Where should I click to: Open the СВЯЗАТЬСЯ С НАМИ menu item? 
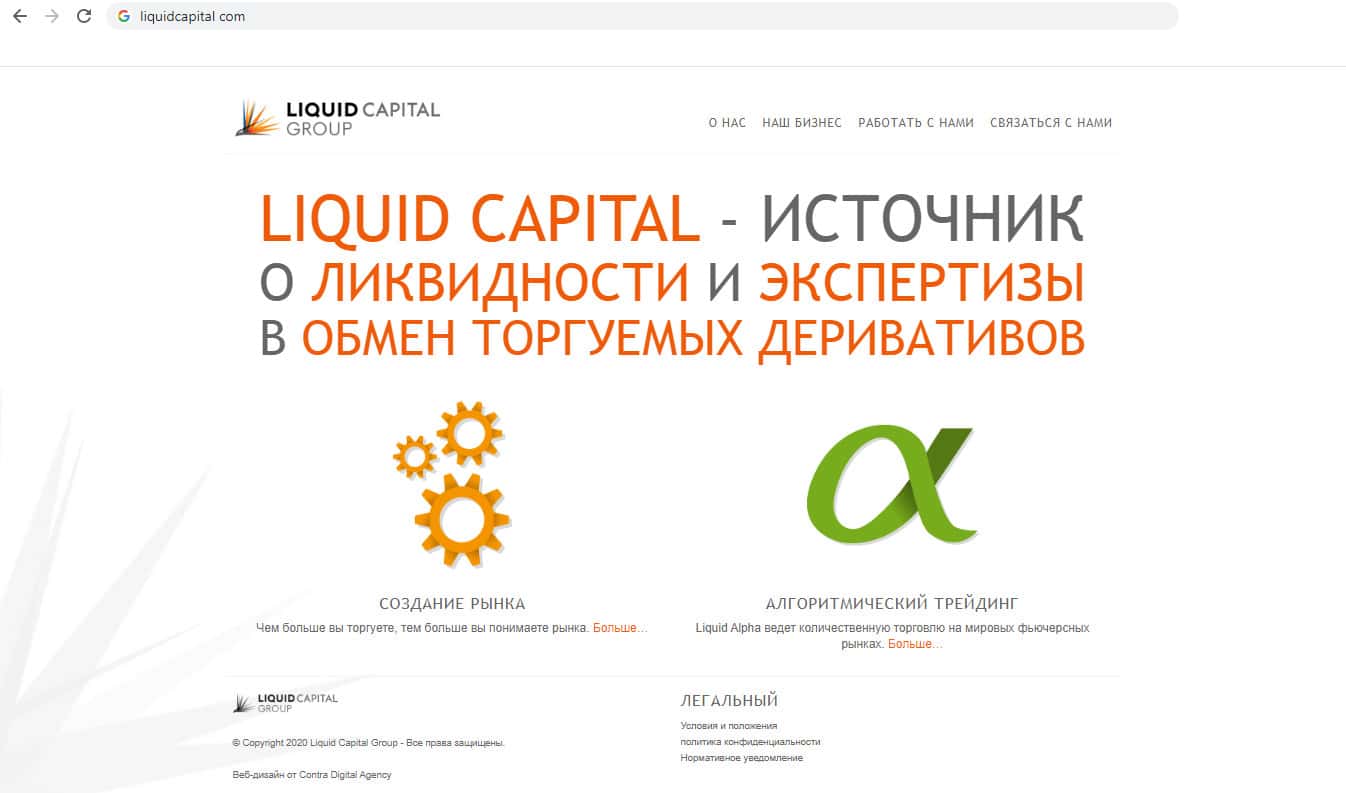tap(1051, 123)
